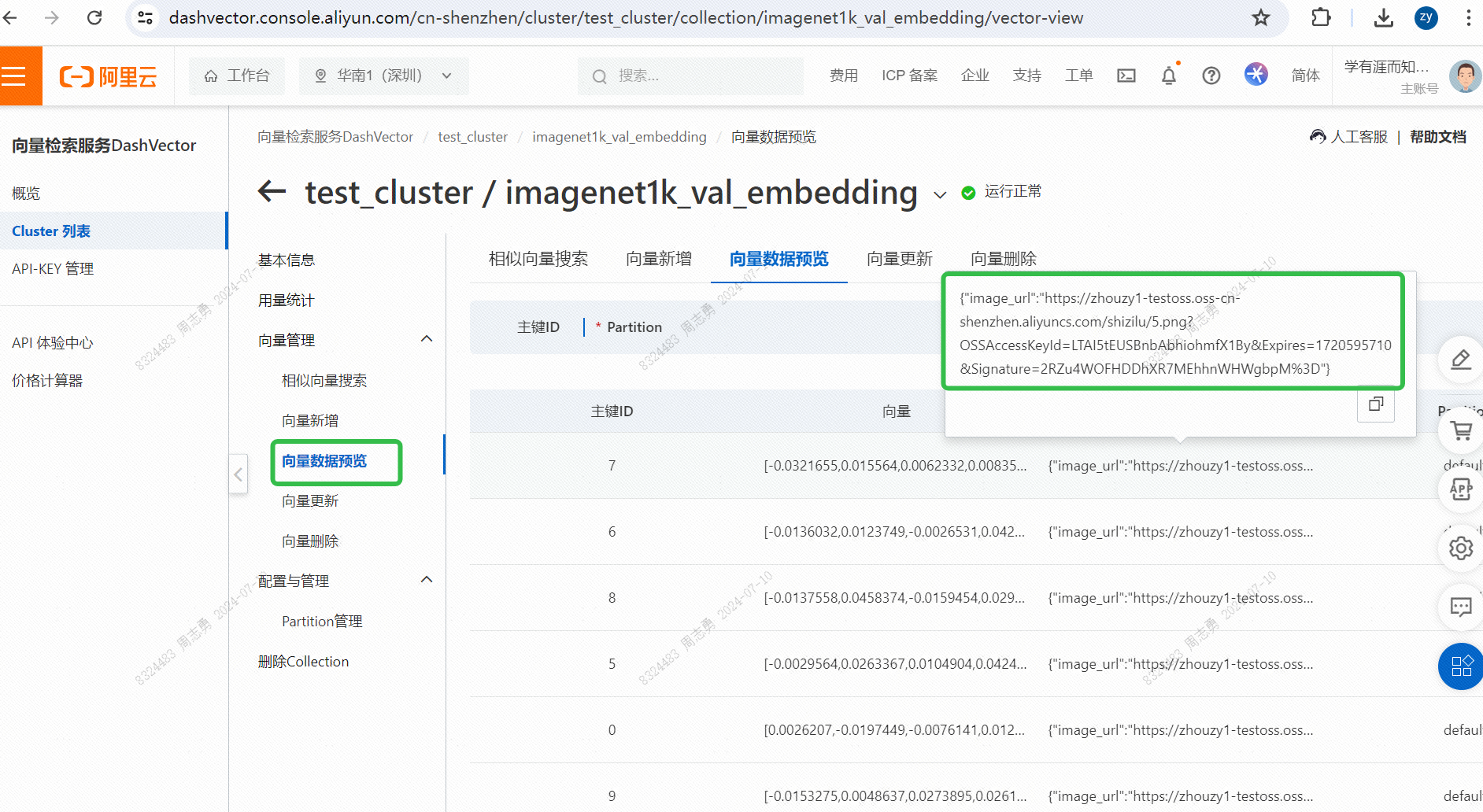1483x812 pixels.
Task: Open API-KEY 管理 in the left navigation
Action: pyautogui.click(x=53, y=269)
